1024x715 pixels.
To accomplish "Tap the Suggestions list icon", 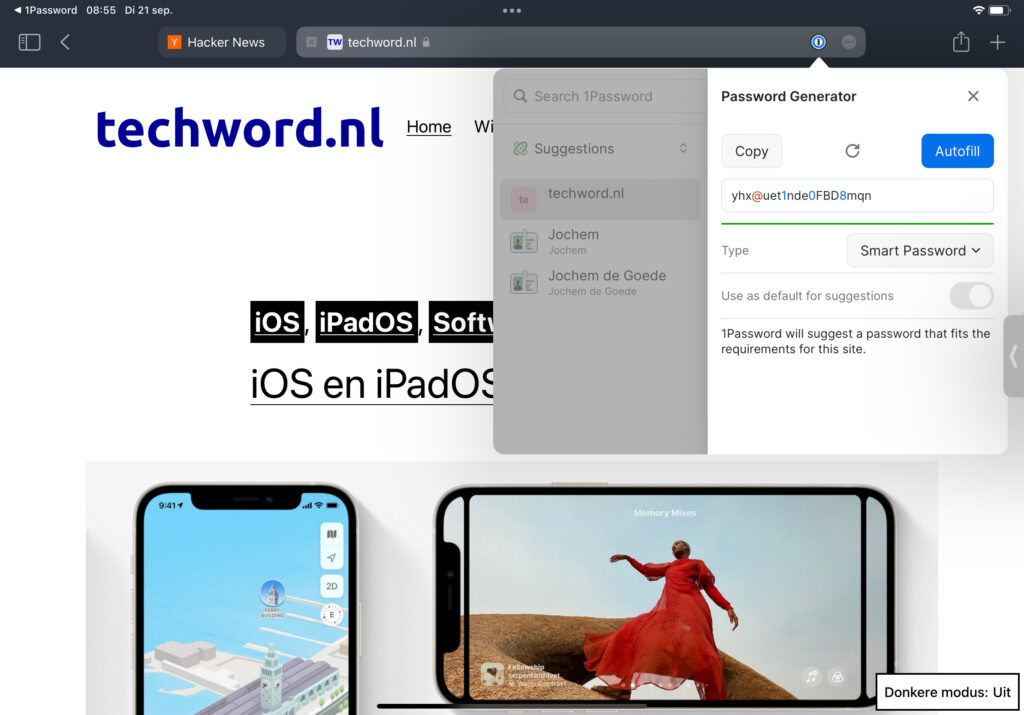I will (520, 148).
